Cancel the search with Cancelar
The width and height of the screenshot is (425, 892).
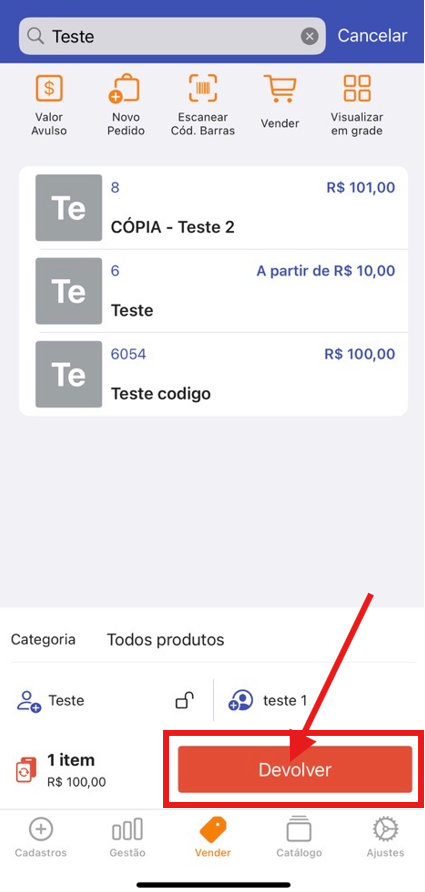point(373,36)
